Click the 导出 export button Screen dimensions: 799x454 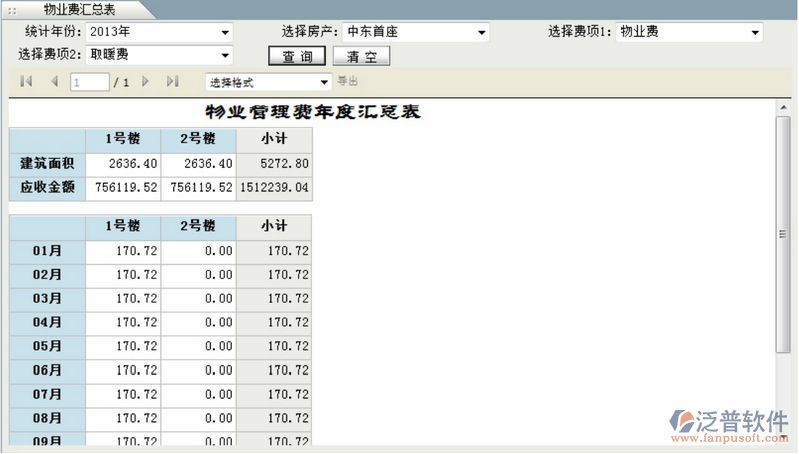point(347,81)
